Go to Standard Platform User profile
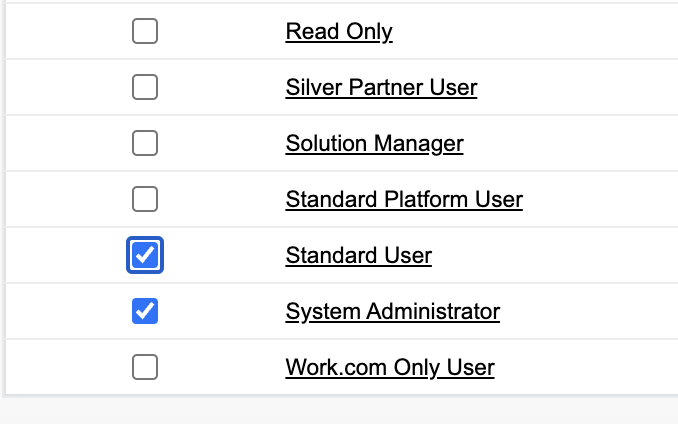The height and width of the screenshot is (424, 678). [404, 200]
